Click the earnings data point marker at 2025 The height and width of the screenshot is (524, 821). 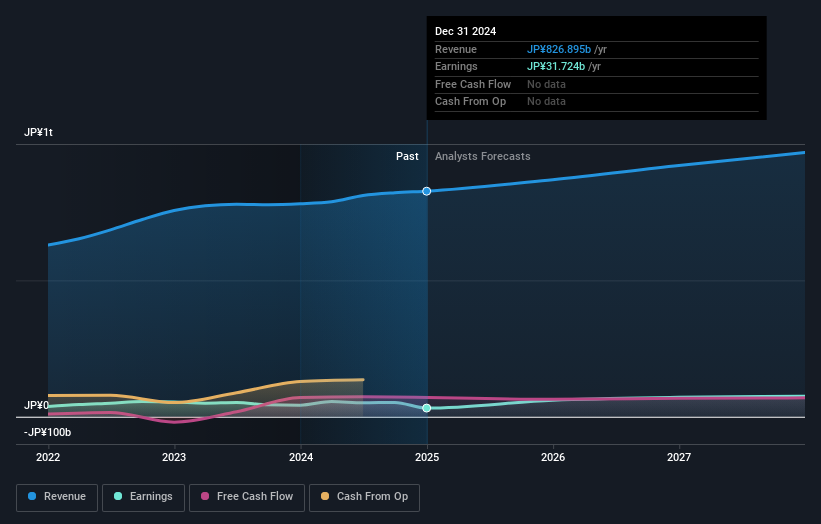pos(427,408)
